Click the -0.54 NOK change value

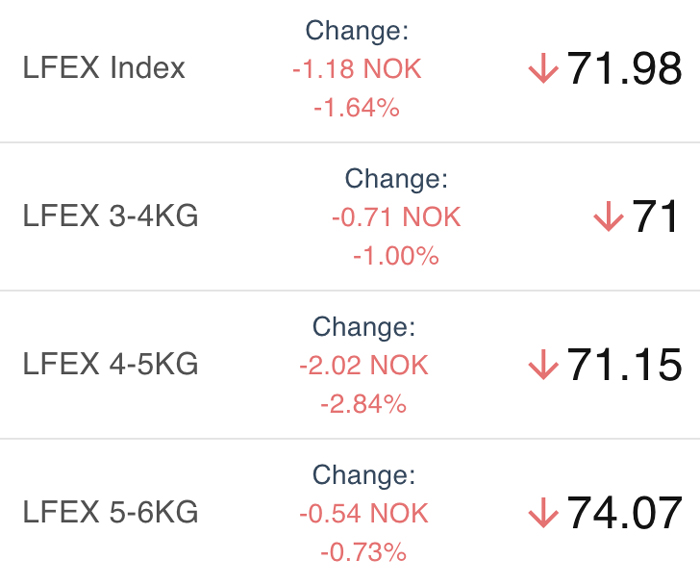[364, 514]
